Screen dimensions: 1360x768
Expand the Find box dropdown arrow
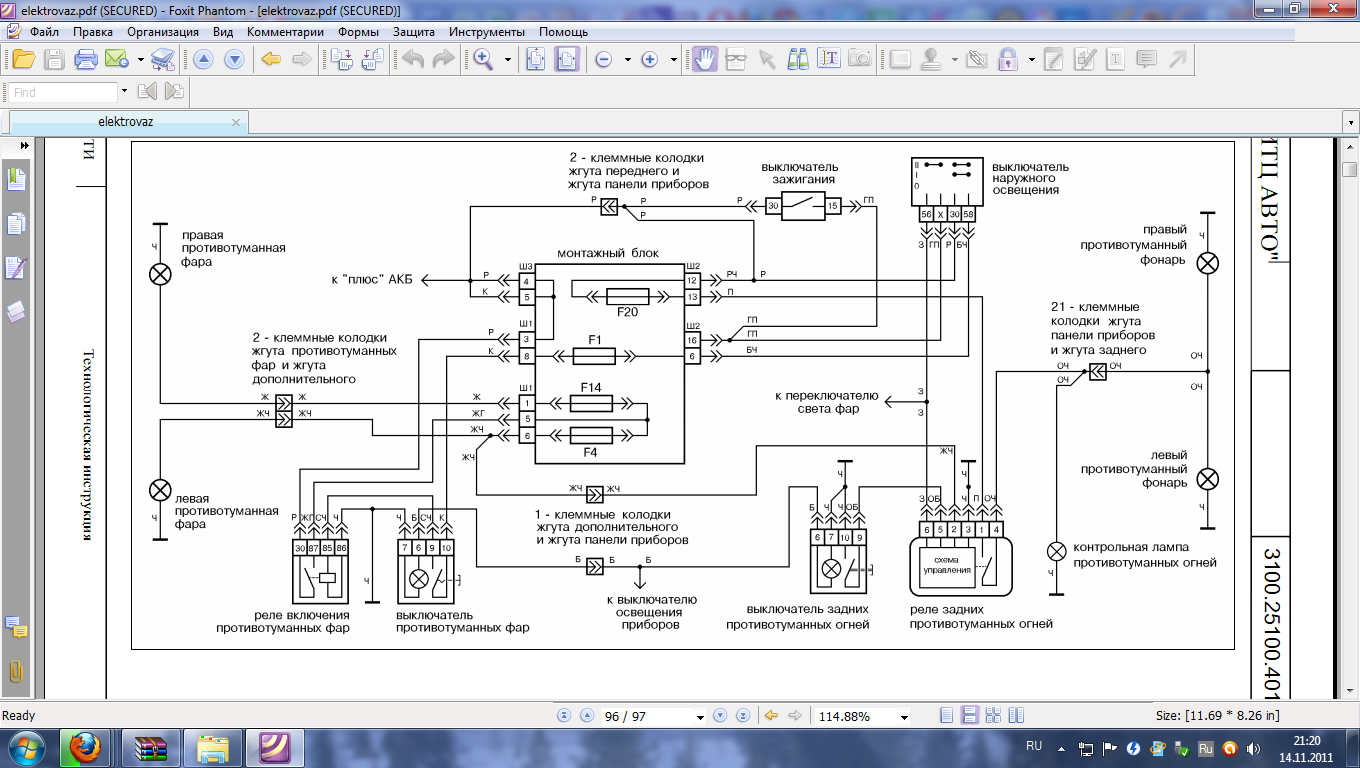click(124, 91)
